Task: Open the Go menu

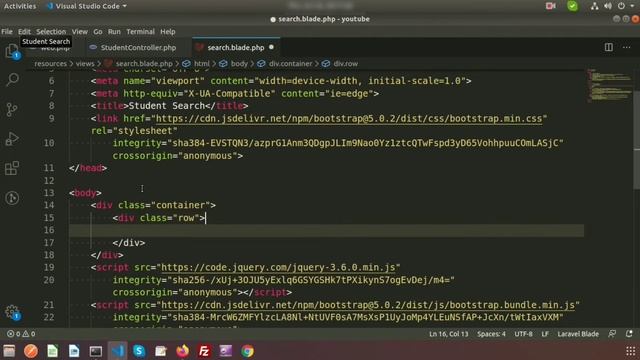Action: (x=98, y=31)
